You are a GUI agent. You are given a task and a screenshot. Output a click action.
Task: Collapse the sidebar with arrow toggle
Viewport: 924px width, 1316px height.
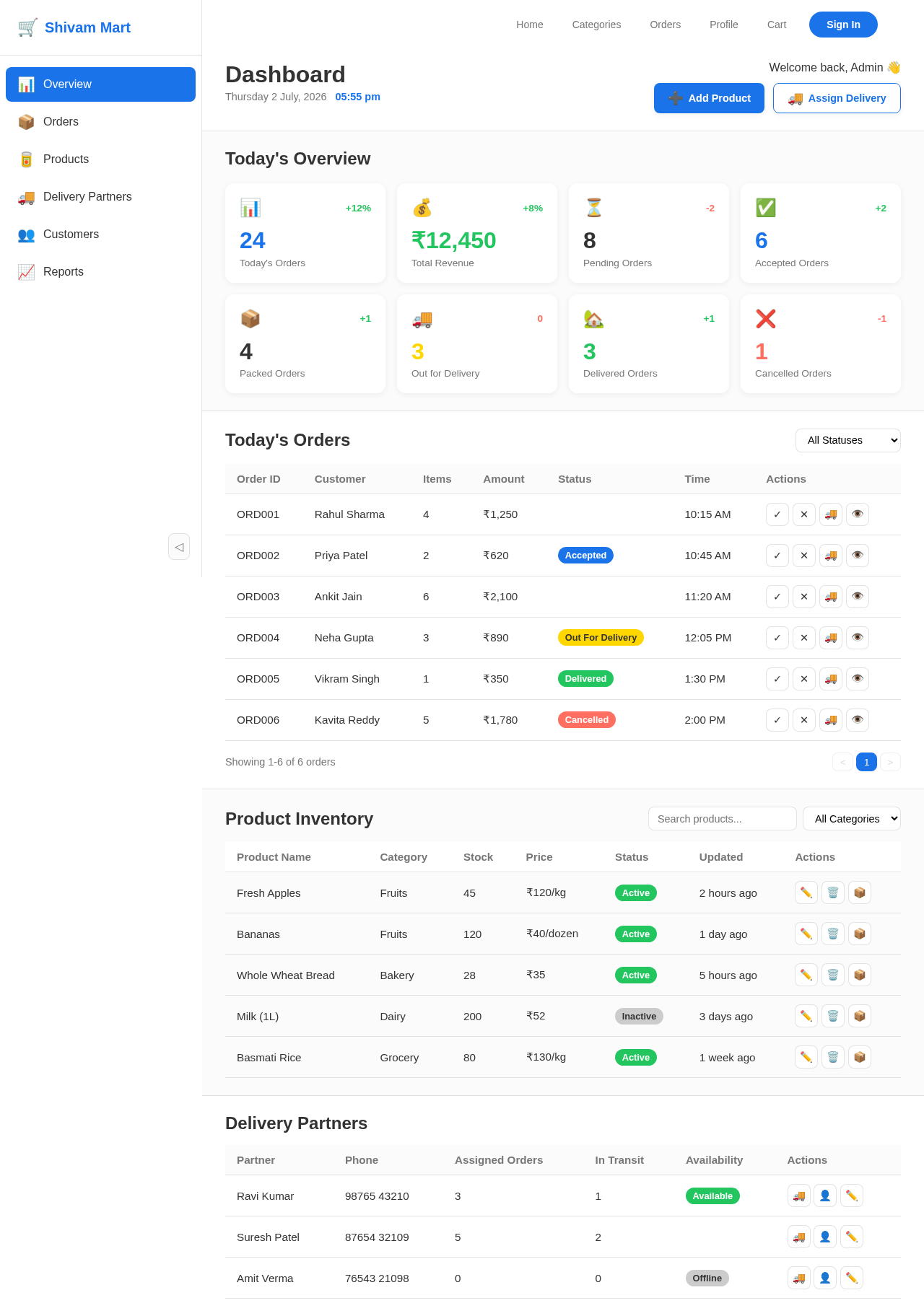coord(179,547)
